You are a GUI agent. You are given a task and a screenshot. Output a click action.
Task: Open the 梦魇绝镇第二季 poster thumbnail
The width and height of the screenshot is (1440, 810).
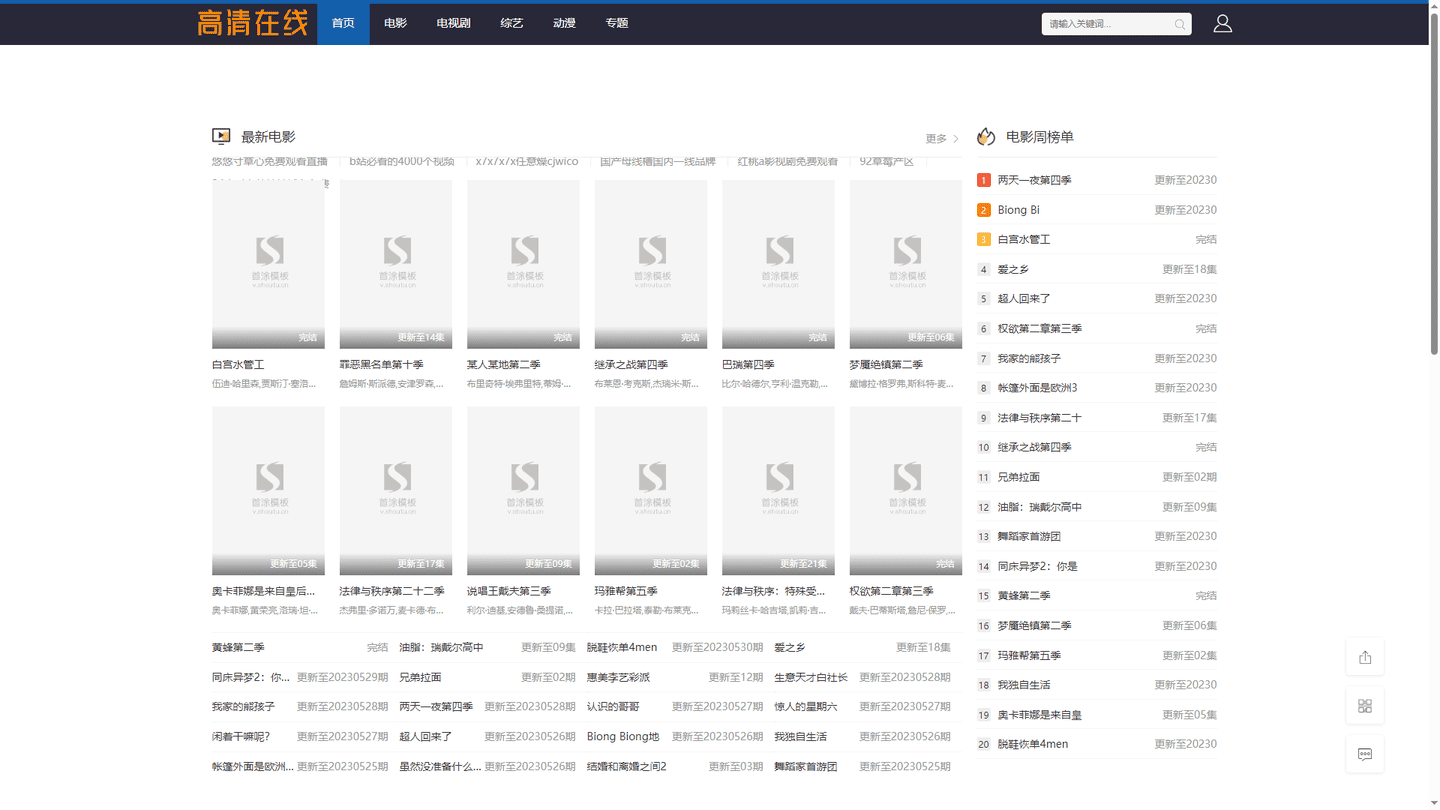[905, 264]
